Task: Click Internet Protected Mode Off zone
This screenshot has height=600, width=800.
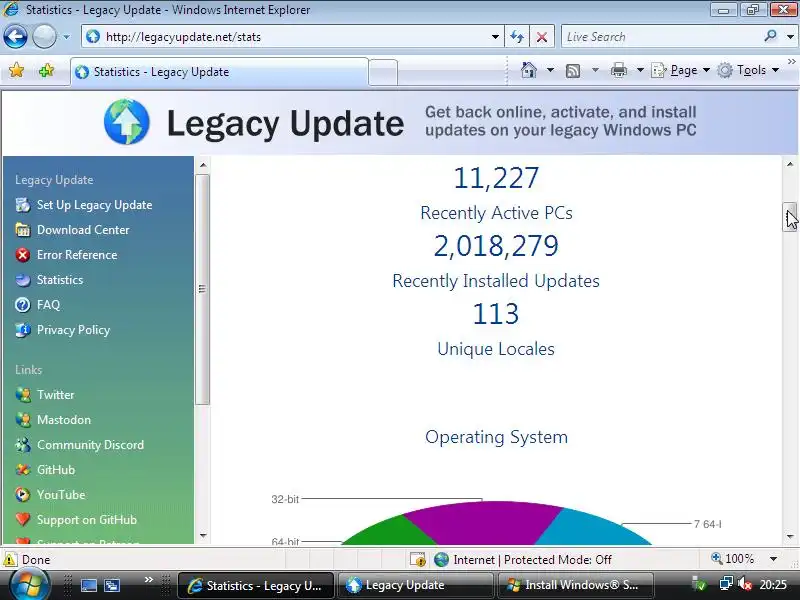Action: click(x=522, y=560)
